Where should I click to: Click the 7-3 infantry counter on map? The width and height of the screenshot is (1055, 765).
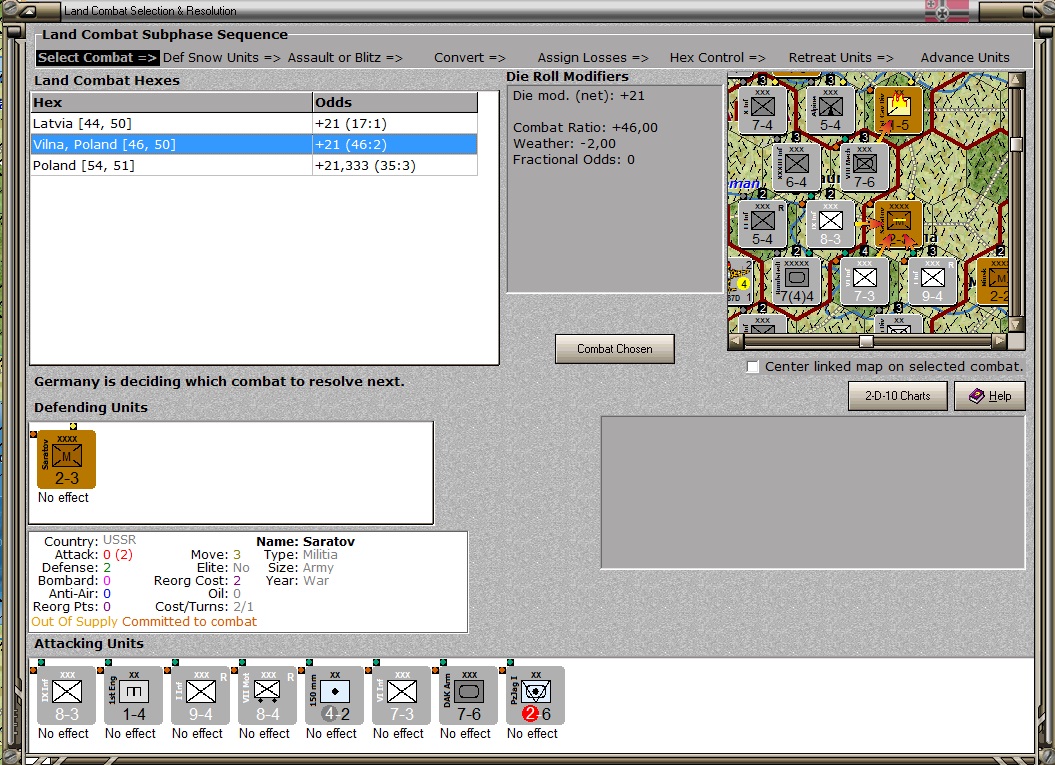[865, 281]
